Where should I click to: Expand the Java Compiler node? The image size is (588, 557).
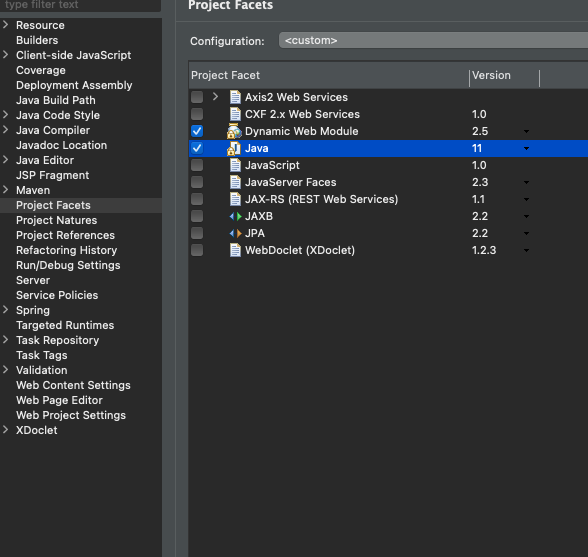[6, 130]
